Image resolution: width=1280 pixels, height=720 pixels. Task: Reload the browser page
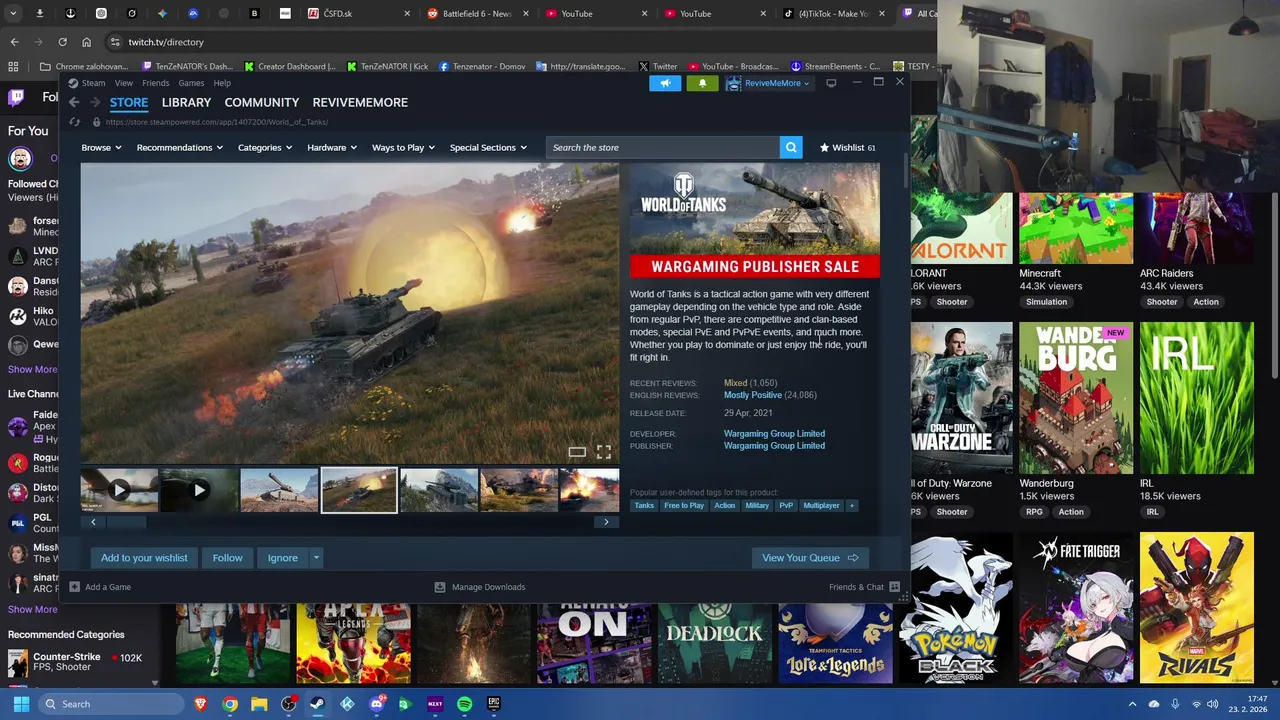pos(62,42)
